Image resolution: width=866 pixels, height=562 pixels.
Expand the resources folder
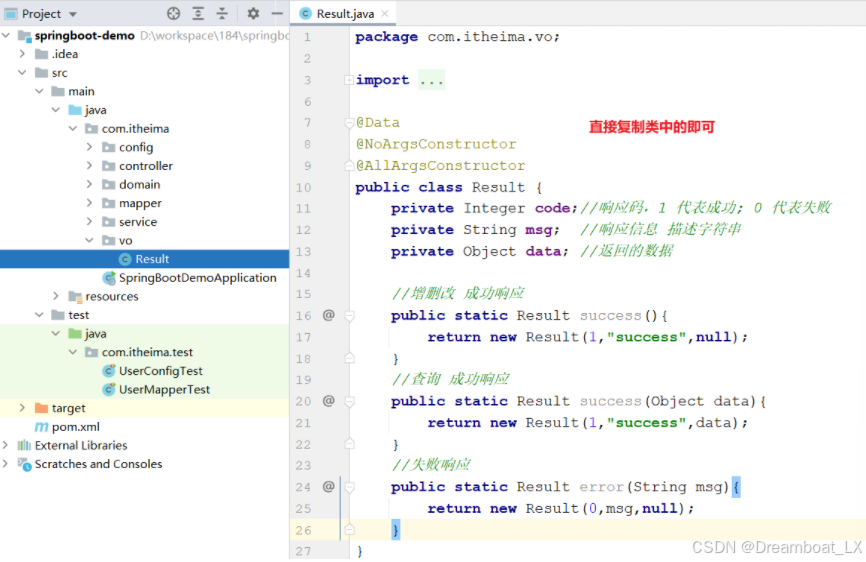point(56,296)
